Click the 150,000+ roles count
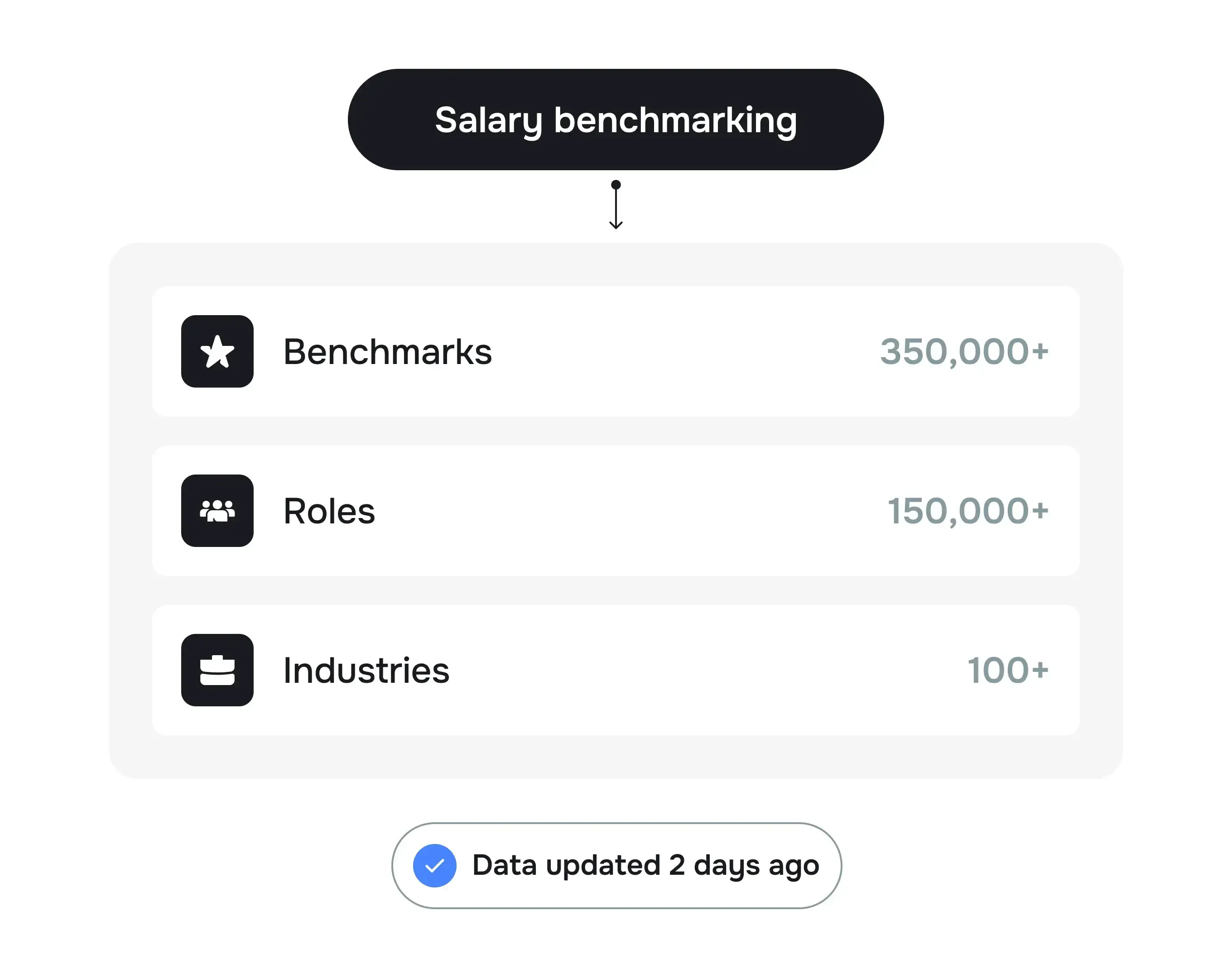Screen dimensions: 1232x978 pyautogui.click(x=967, y=511)
